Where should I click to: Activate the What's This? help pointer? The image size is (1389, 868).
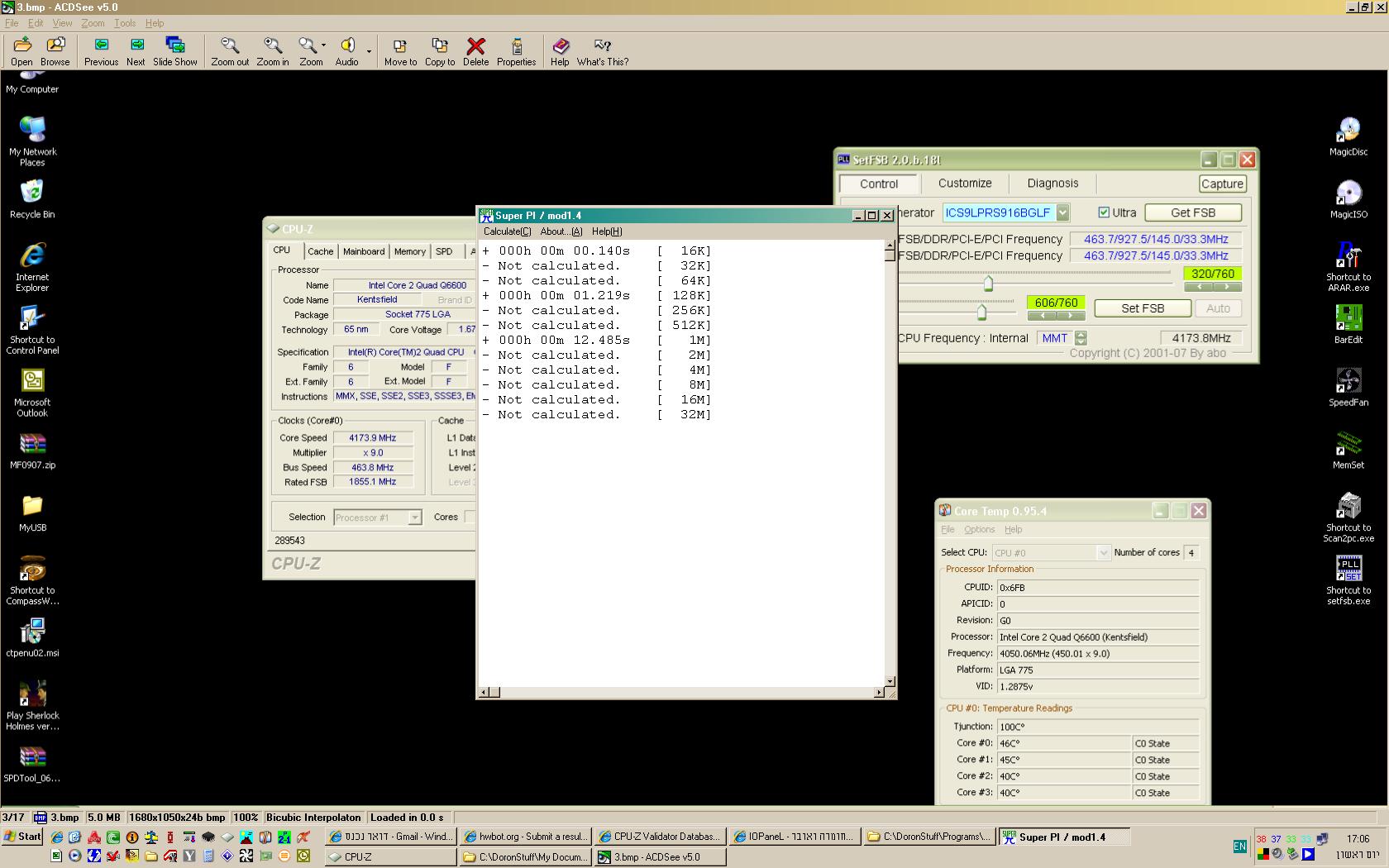[x=603, y=51]
